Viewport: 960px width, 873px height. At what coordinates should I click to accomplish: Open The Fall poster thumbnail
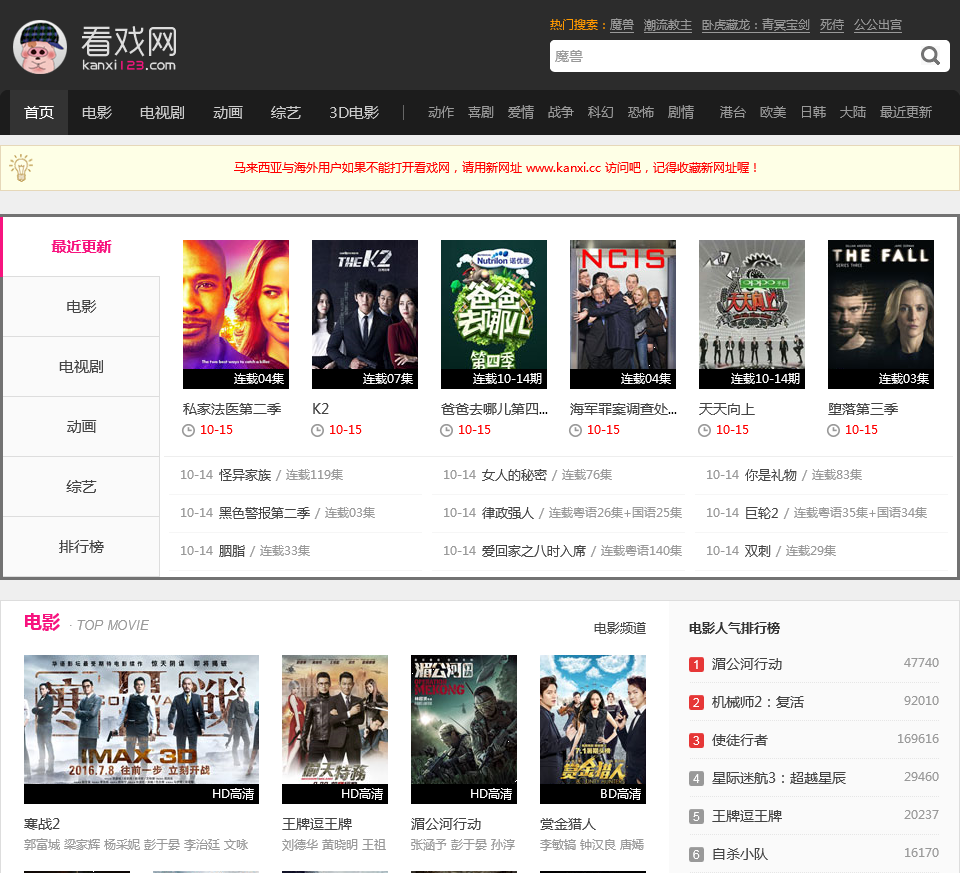click(x=881, y=314)
